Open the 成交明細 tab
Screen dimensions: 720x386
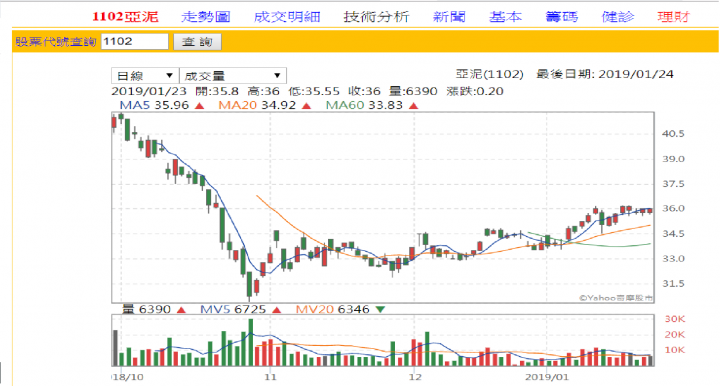(x=287, y=17)
